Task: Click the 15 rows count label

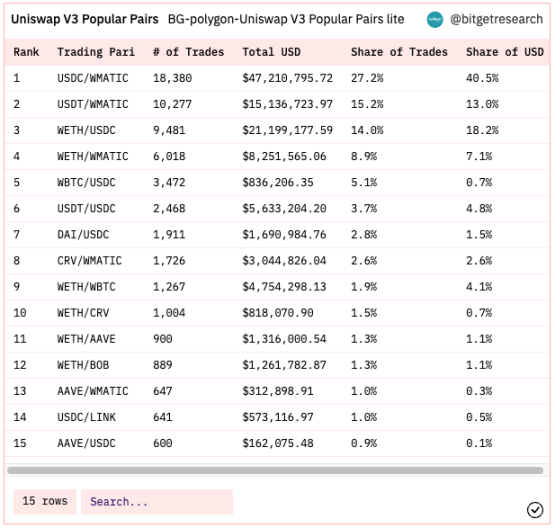Action: click(x=45, y=501)
